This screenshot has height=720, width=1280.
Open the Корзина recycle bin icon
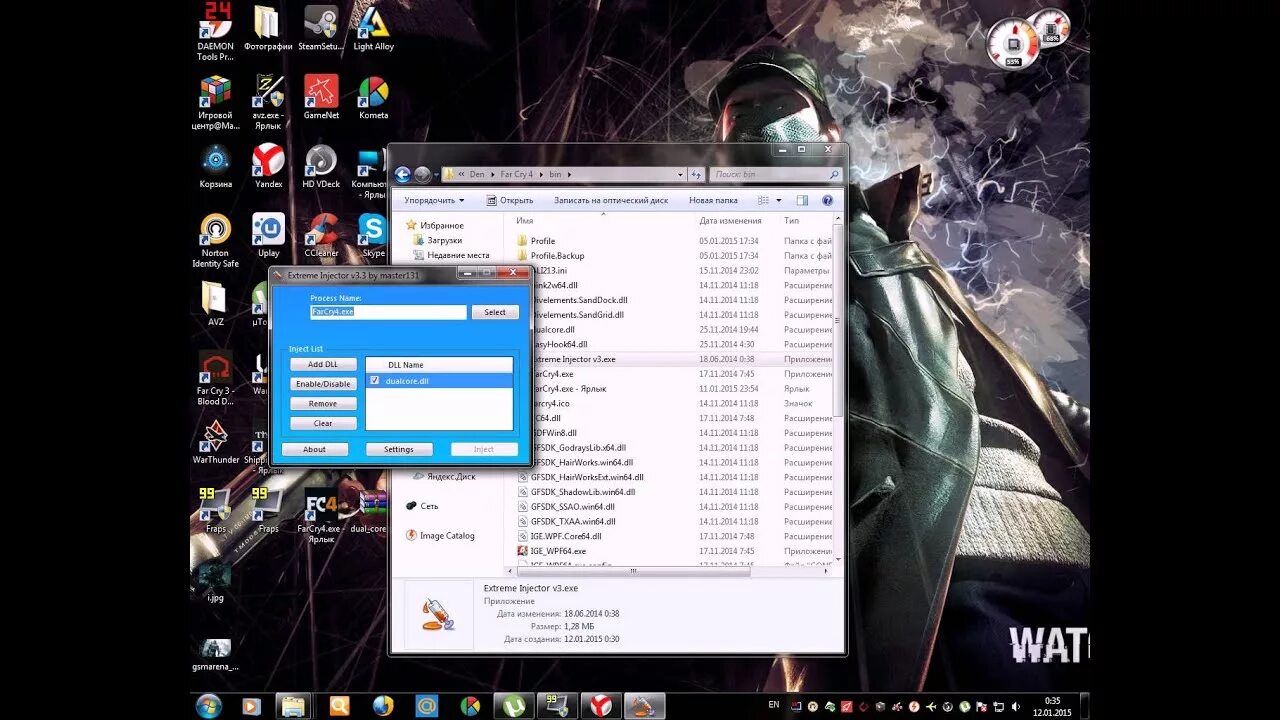(215, 166)
